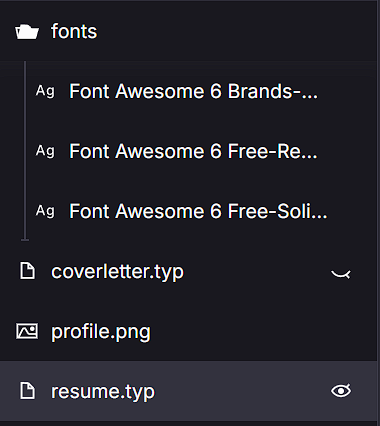380x426 pixels.
Task: Click Ag icon next to Font Awesome 6 Brands
Action: click(45, 91)
